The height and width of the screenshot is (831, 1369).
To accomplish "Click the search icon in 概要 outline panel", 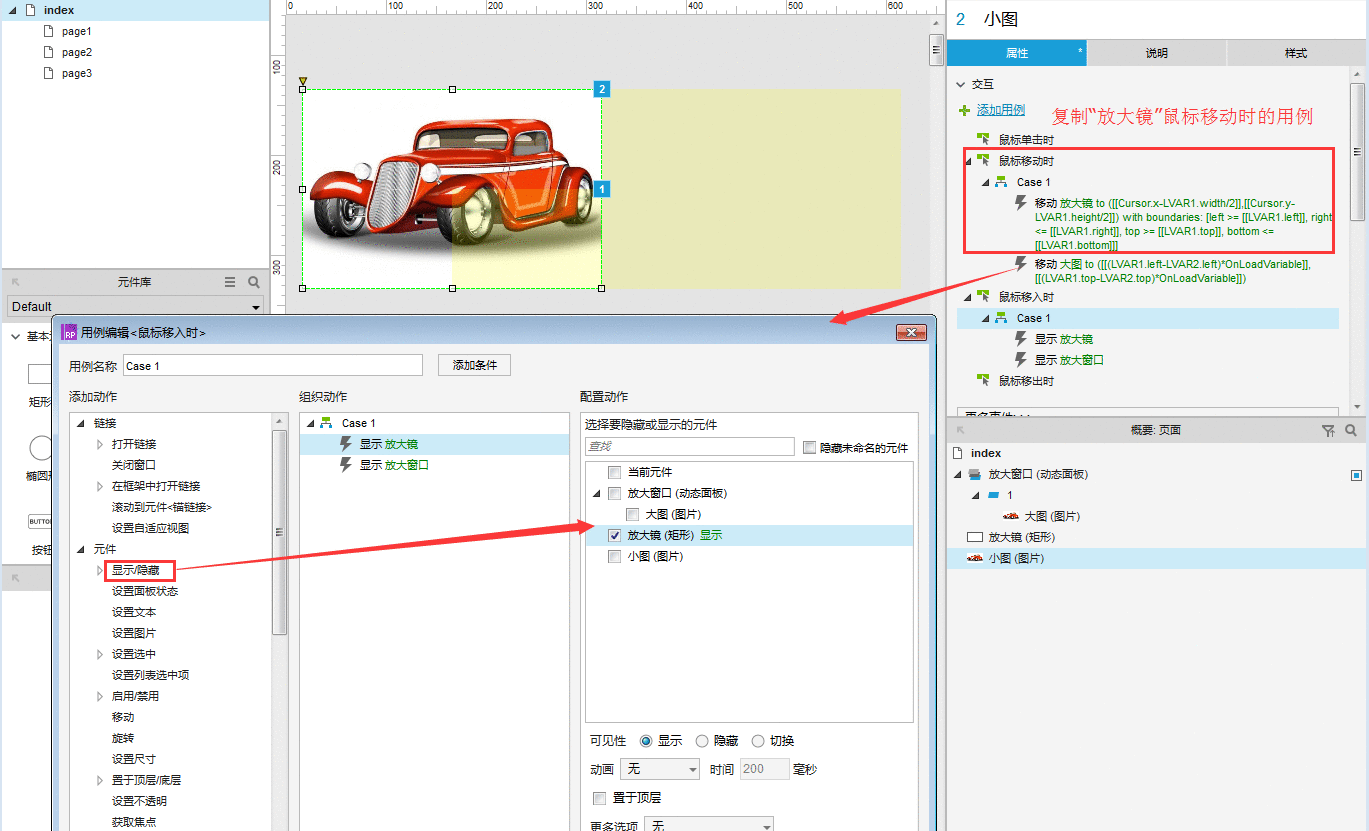I will pyautogui.click(x=1351, y=430).
